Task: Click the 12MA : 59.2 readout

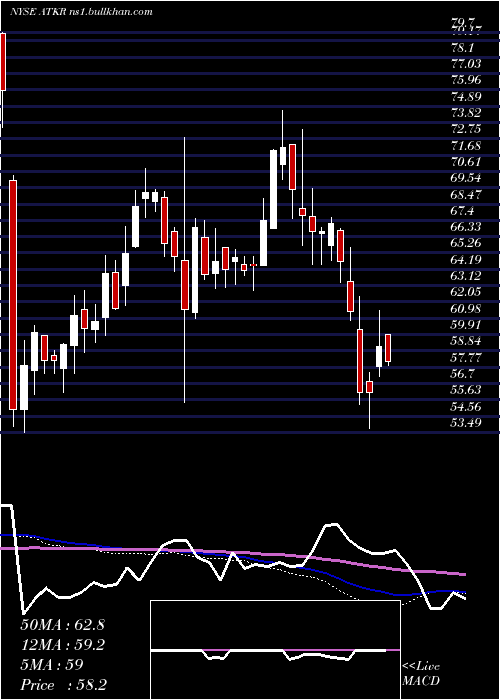Action: point(62,645)
